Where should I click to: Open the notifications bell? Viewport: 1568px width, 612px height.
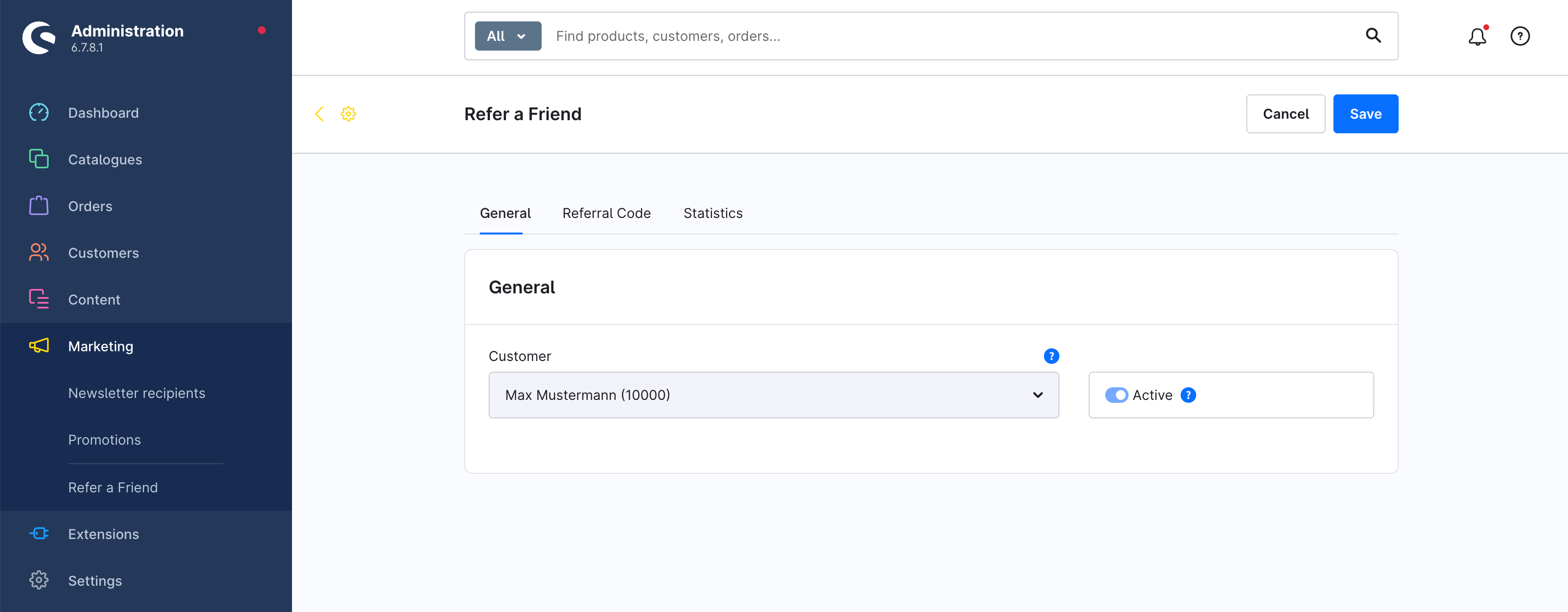(1477, 36)
